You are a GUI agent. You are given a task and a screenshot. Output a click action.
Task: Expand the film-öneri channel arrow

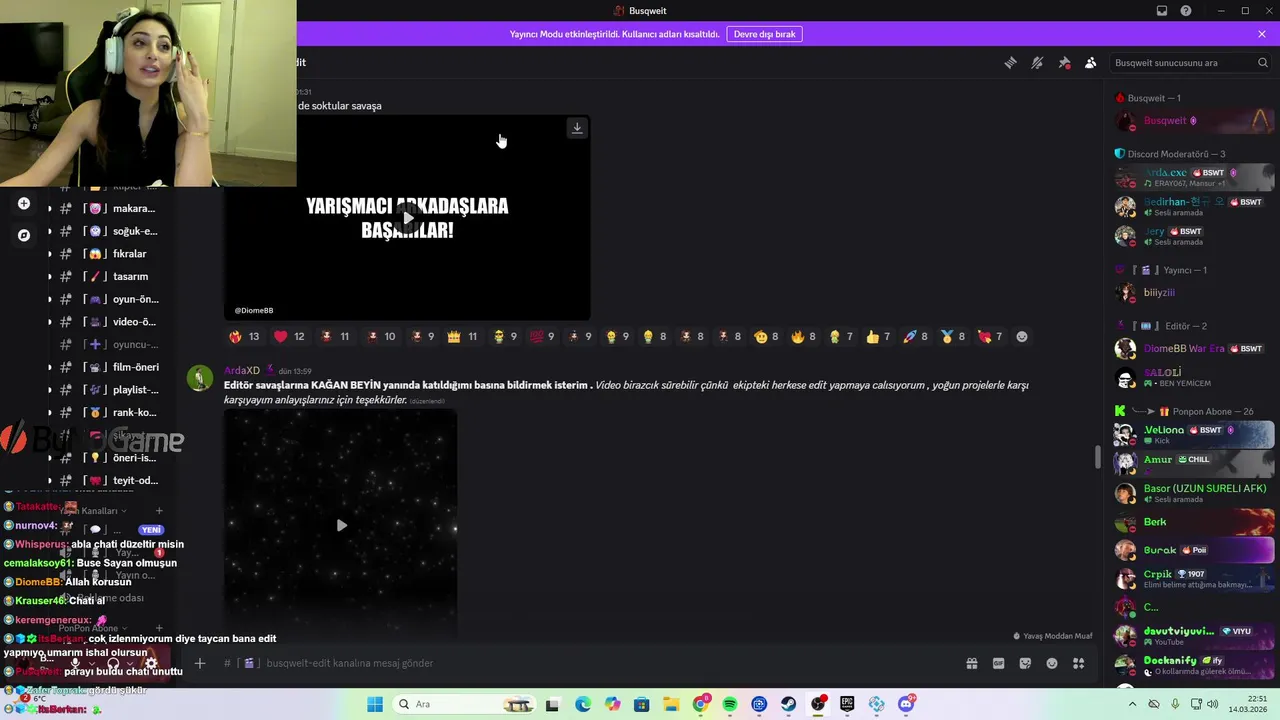[x=50, y=367]
